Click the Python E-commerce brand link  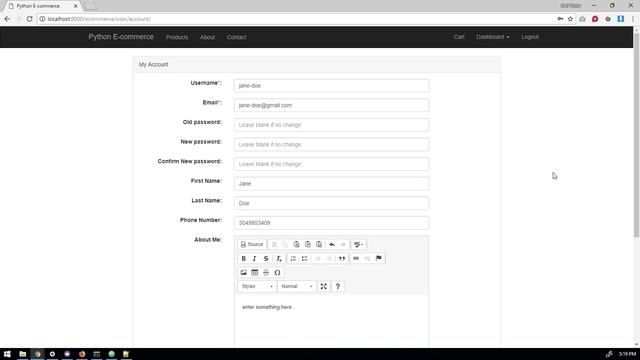pyautogui.click(x=121, y=37)
